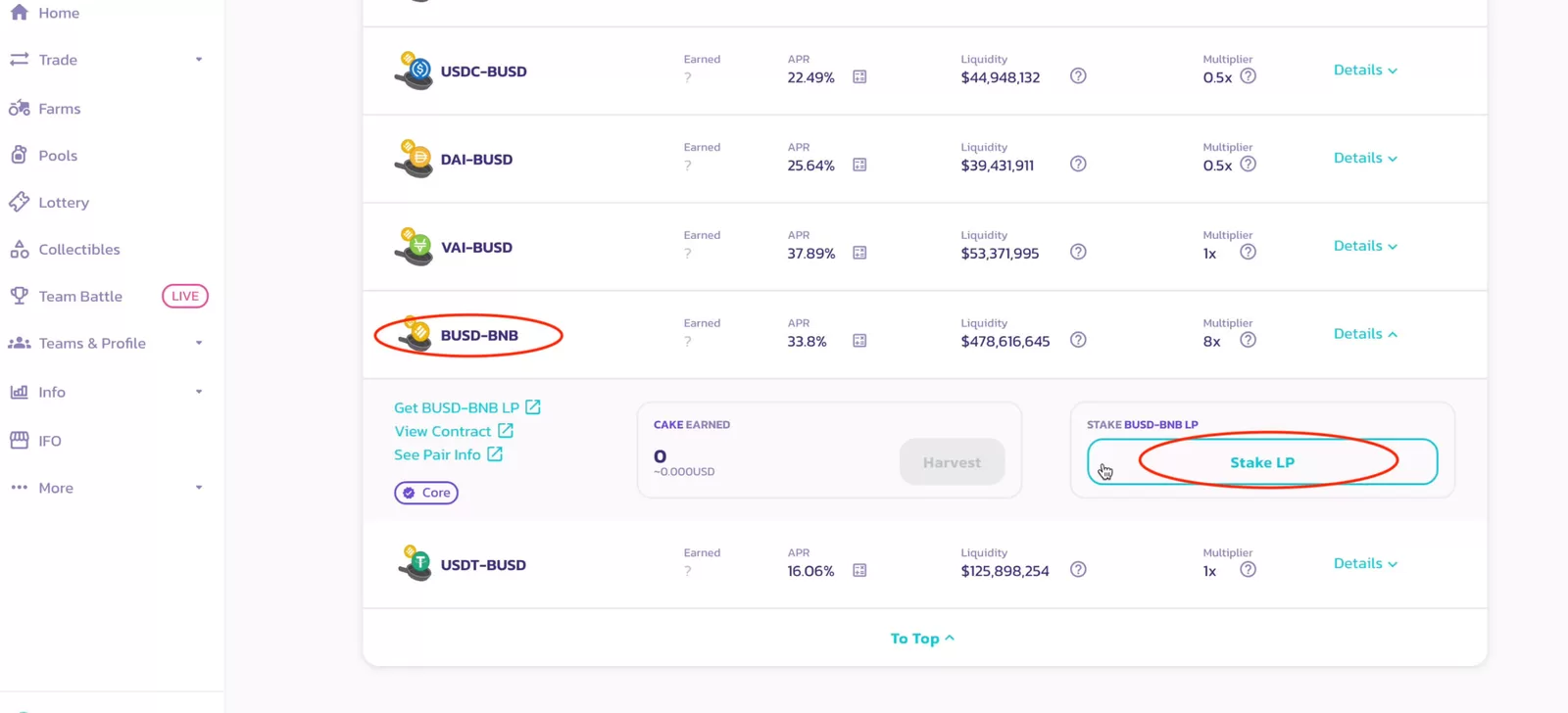The width and height of the screenshot is (1568, 713).
Task: Click the 8x multiplier value
Action: [1212, 342]
